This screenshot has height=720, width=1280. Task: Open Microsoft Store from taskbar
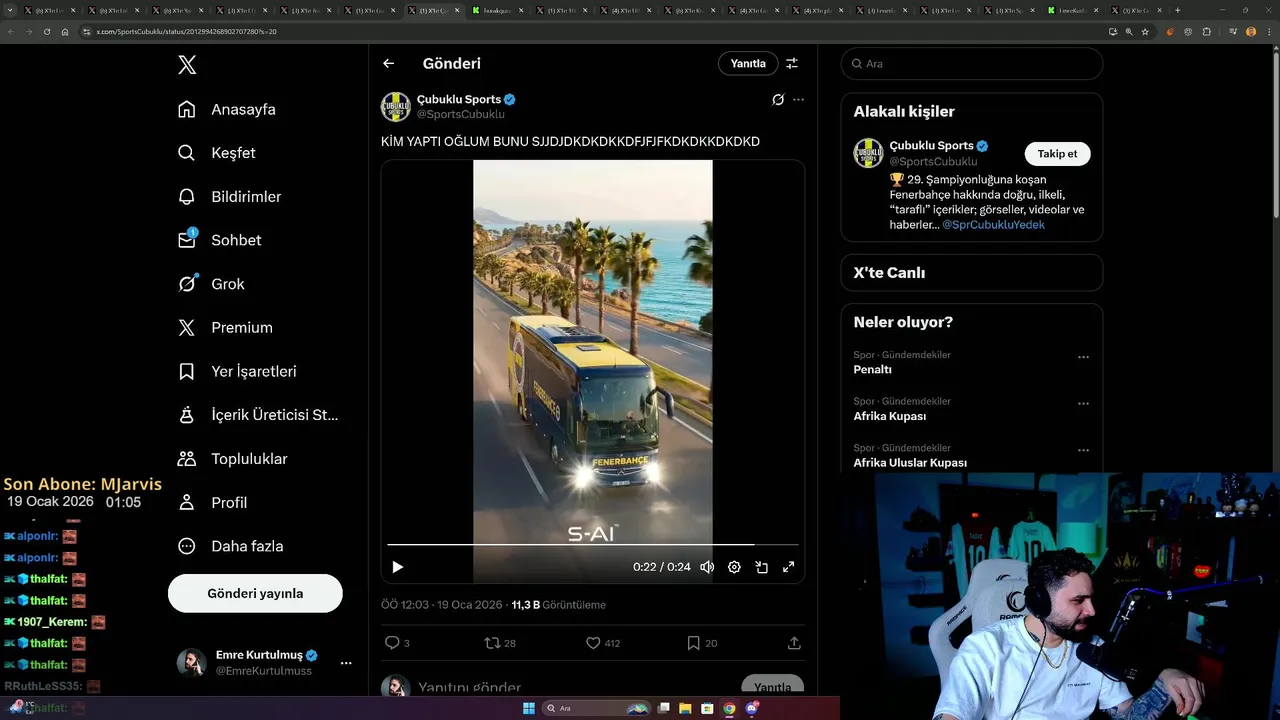(x=707, y=708)
